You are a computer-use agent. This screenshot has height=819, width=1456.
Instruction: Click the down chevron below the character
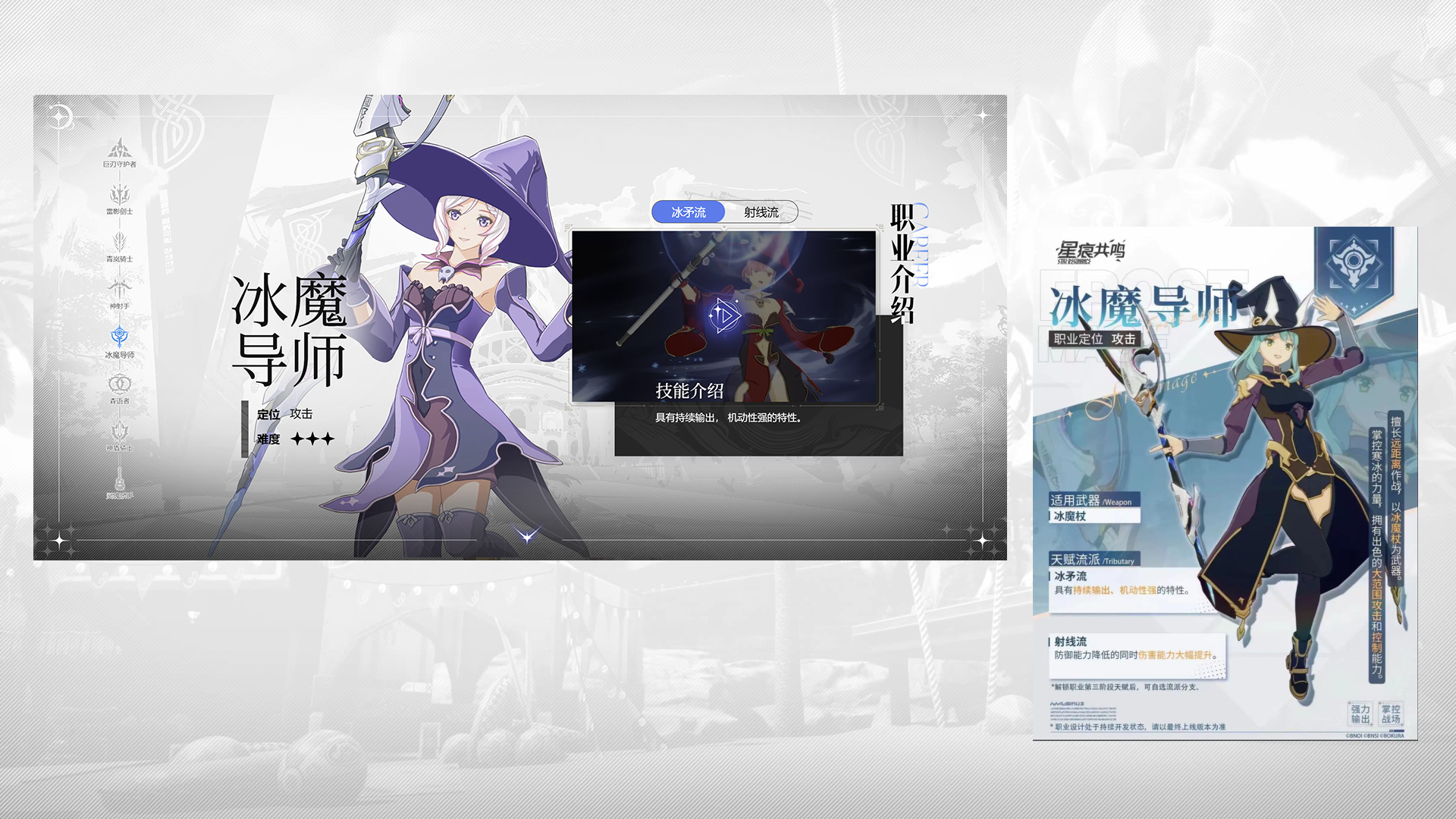(x=527, y=536)
